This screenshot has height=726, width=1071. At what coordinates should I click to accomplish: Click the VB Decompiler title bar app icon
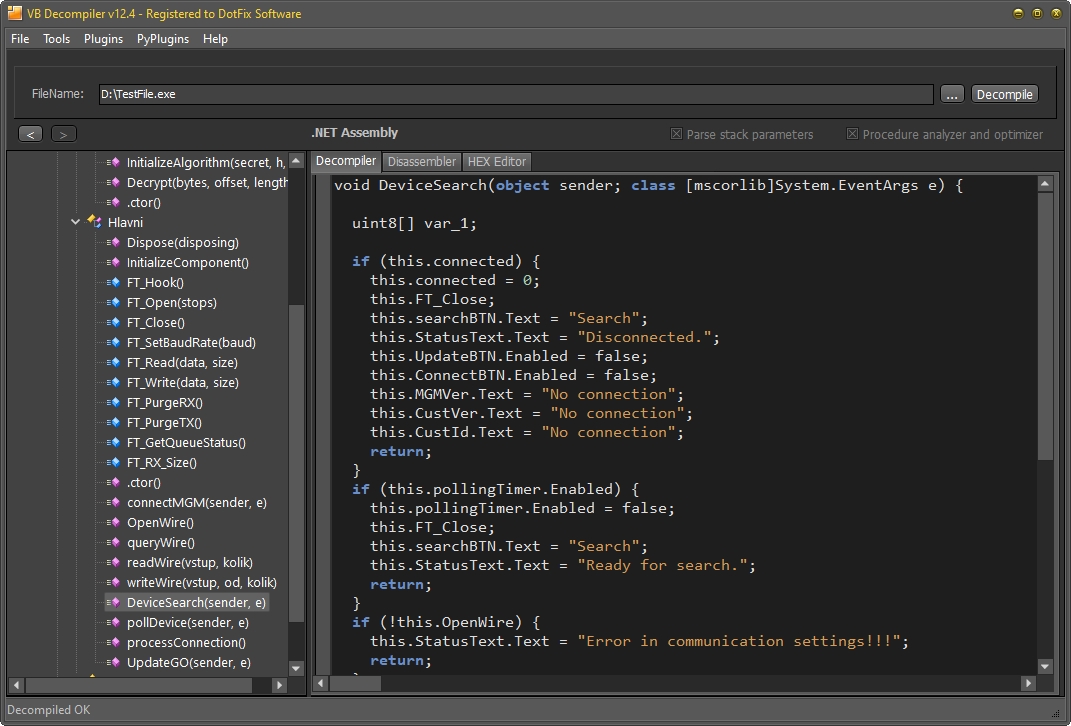point(14,13)
